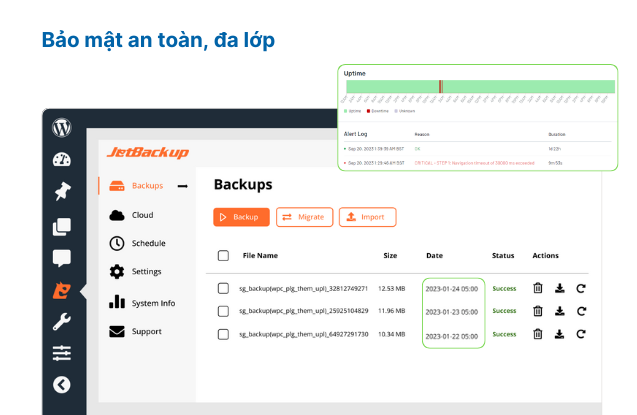Open the Cloud menu item

point(132,215)
